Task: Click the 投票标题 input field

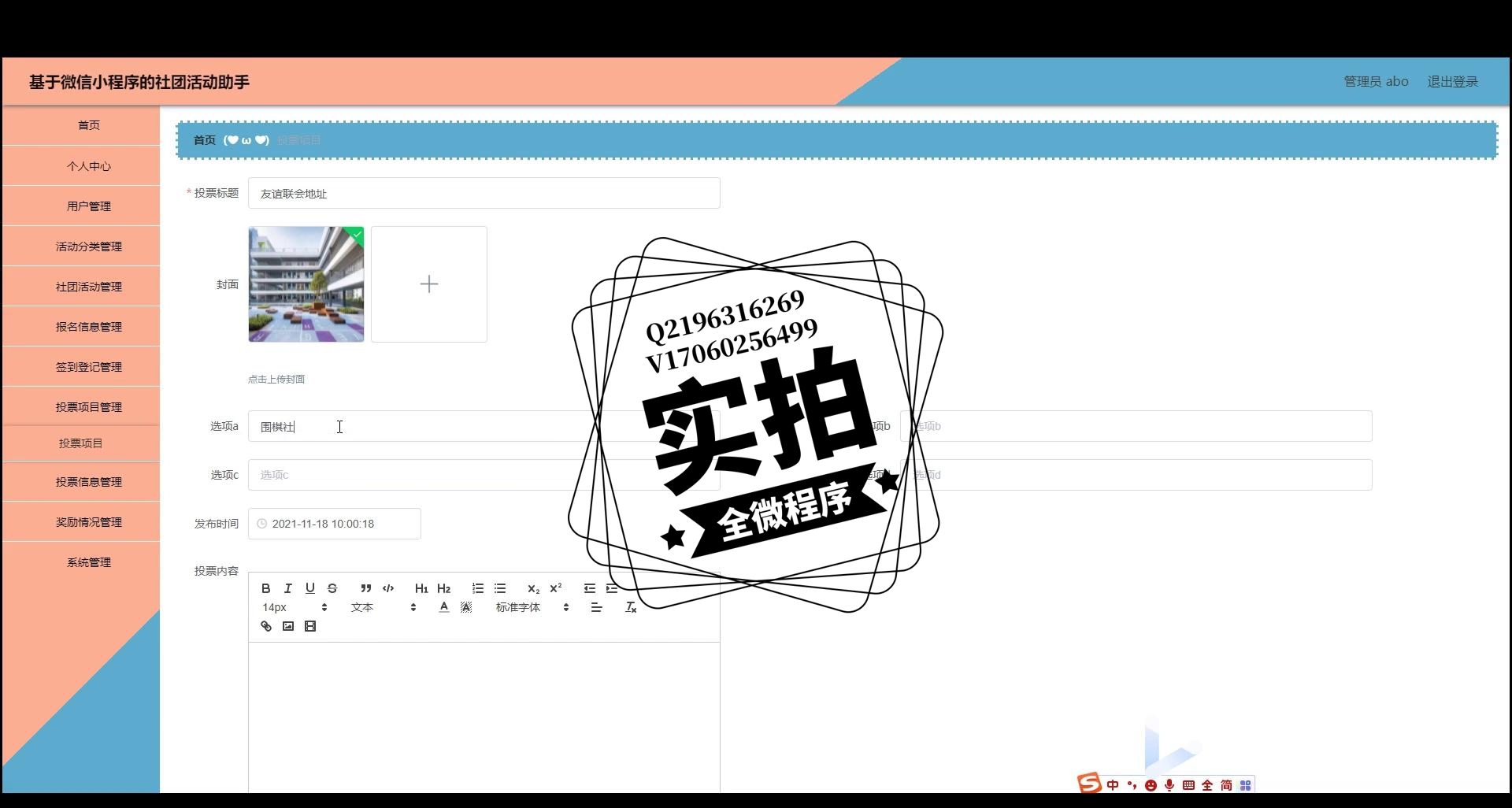Action: pyautogui.click(x=484, y=193)
